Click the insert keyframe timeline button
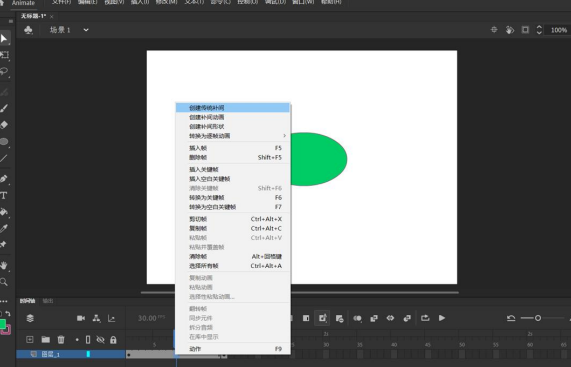This screenshot has height=367, width=571. point(306,318)
